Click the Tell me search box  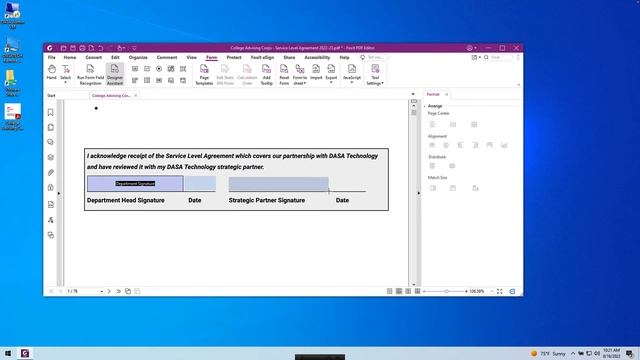tap(376, 58)
